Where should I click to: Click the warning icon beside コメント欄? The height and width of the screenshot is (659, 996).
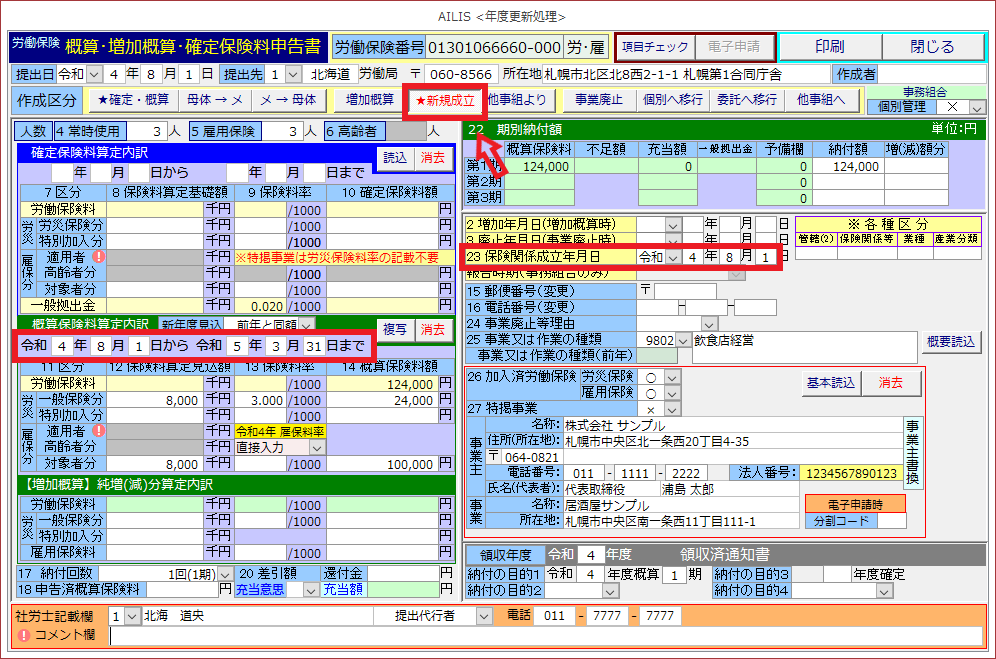[23, 635]
